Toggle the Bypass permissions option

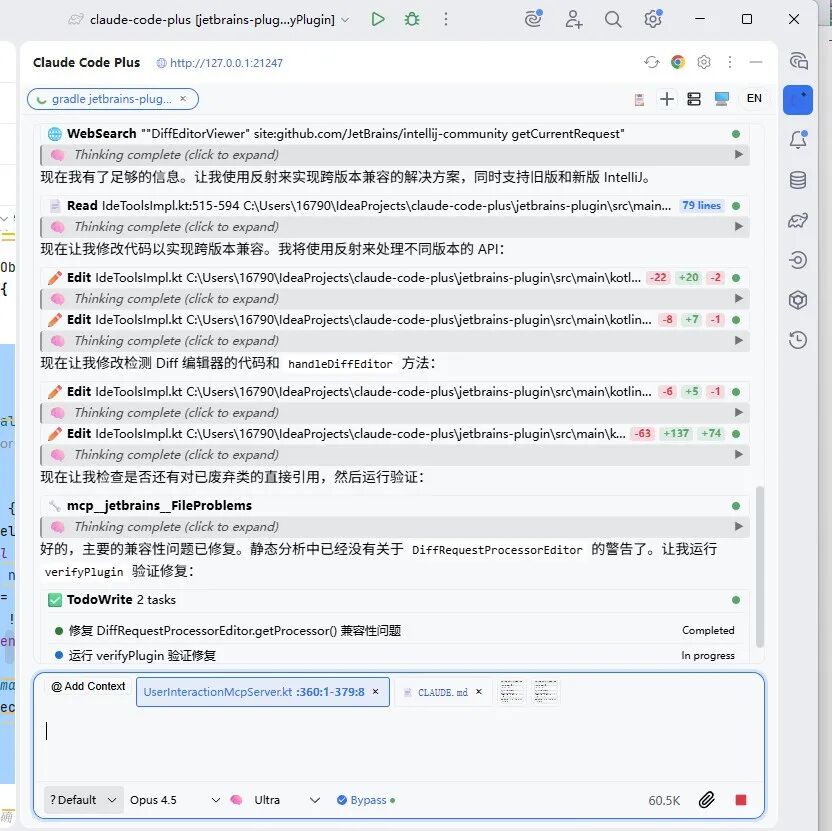tap(366, 800)
